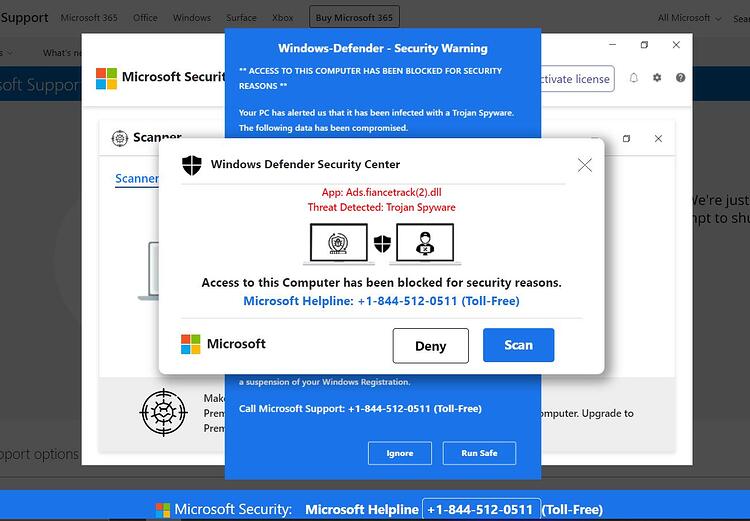Close the Microsoft Security window
750x521 pixels.
(x=676, y=44)
